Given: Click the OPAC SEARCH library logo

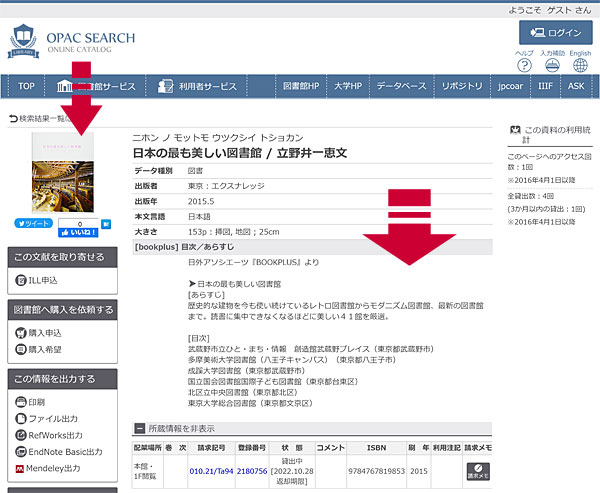Looking at the screenshot, I should [71, 41].
